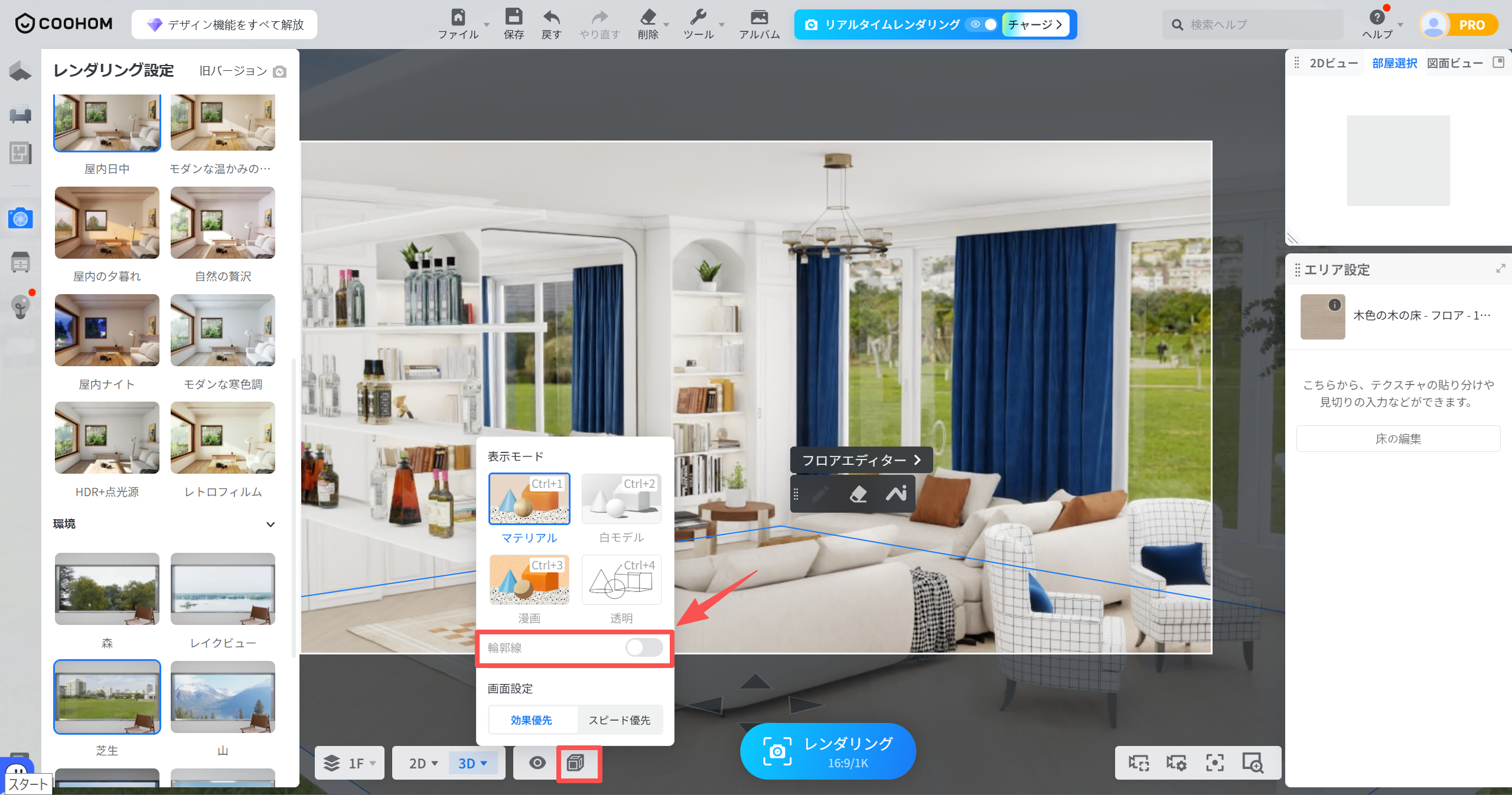Select 白モデル display mode
Viewport: 1512px width, 795px height.
pos(621,499)
